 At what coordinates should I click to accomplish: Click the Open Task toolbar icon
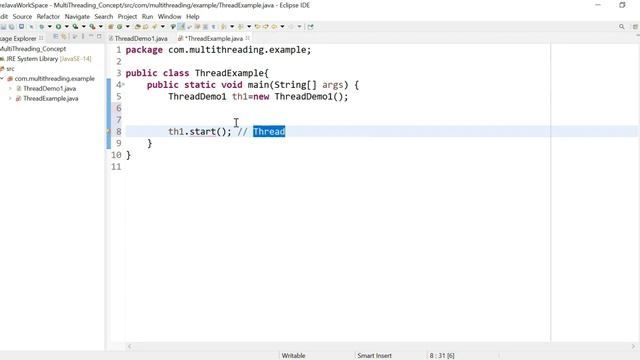[x=145, y=27]
